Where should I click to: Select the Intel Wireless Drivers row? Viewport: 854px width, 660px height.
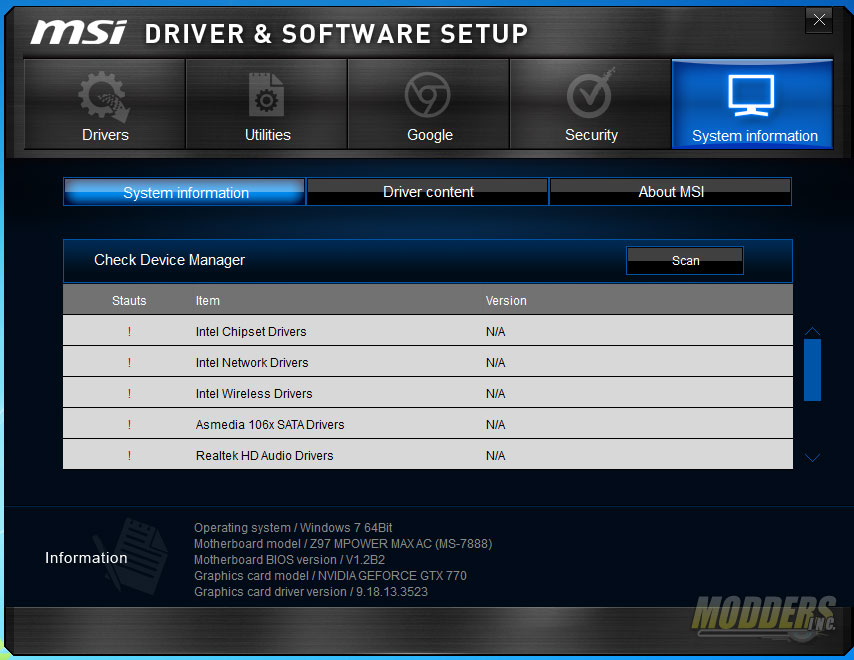click(x=428, y=392)
